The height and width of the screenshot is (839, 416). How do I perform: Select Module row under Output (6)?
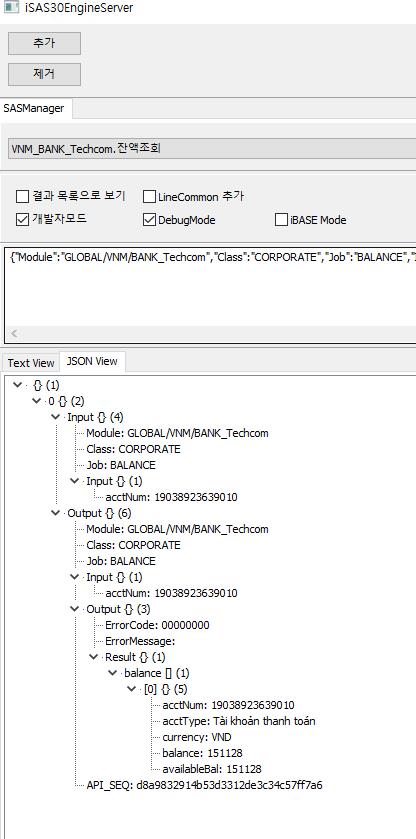(177, 529)
